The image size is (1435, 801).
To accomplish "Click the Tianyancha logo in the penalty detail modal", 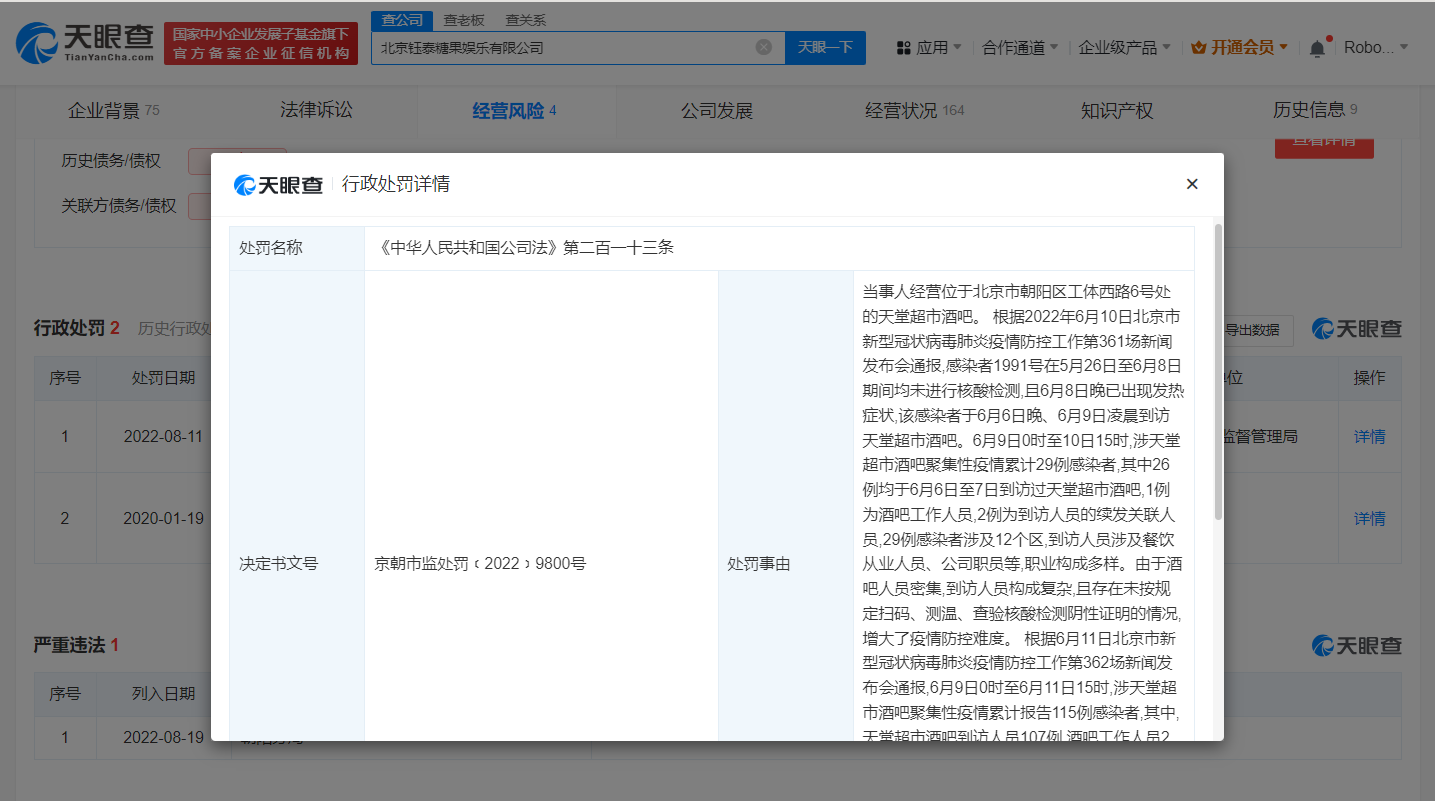I will point(278,184).
